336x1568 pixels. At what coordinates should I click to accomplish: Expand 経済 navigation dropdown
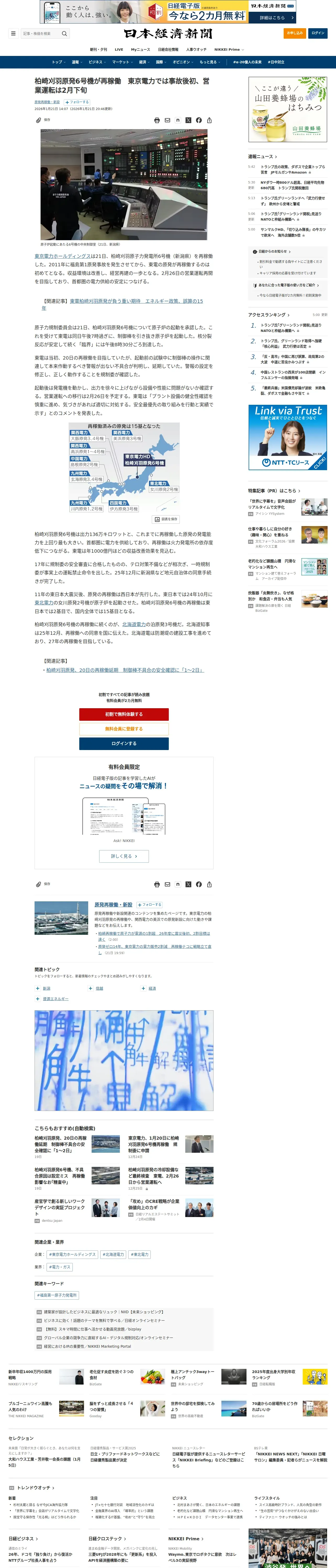click(x=144, y=62)
